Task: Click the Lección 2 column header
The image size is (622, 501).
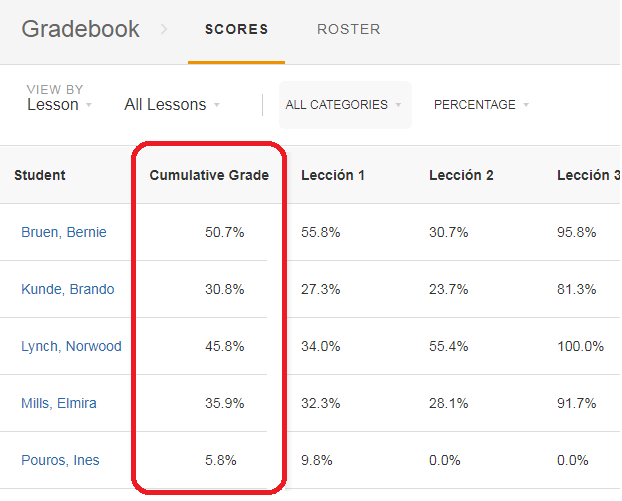Action: (461, 175)
